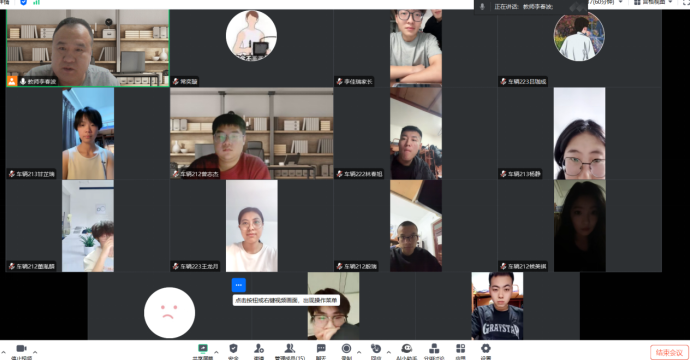The height and width of the screenshot is (360, 690).
Task: Open settings gear in bottom toolbar
Action: tap(485, 349)
